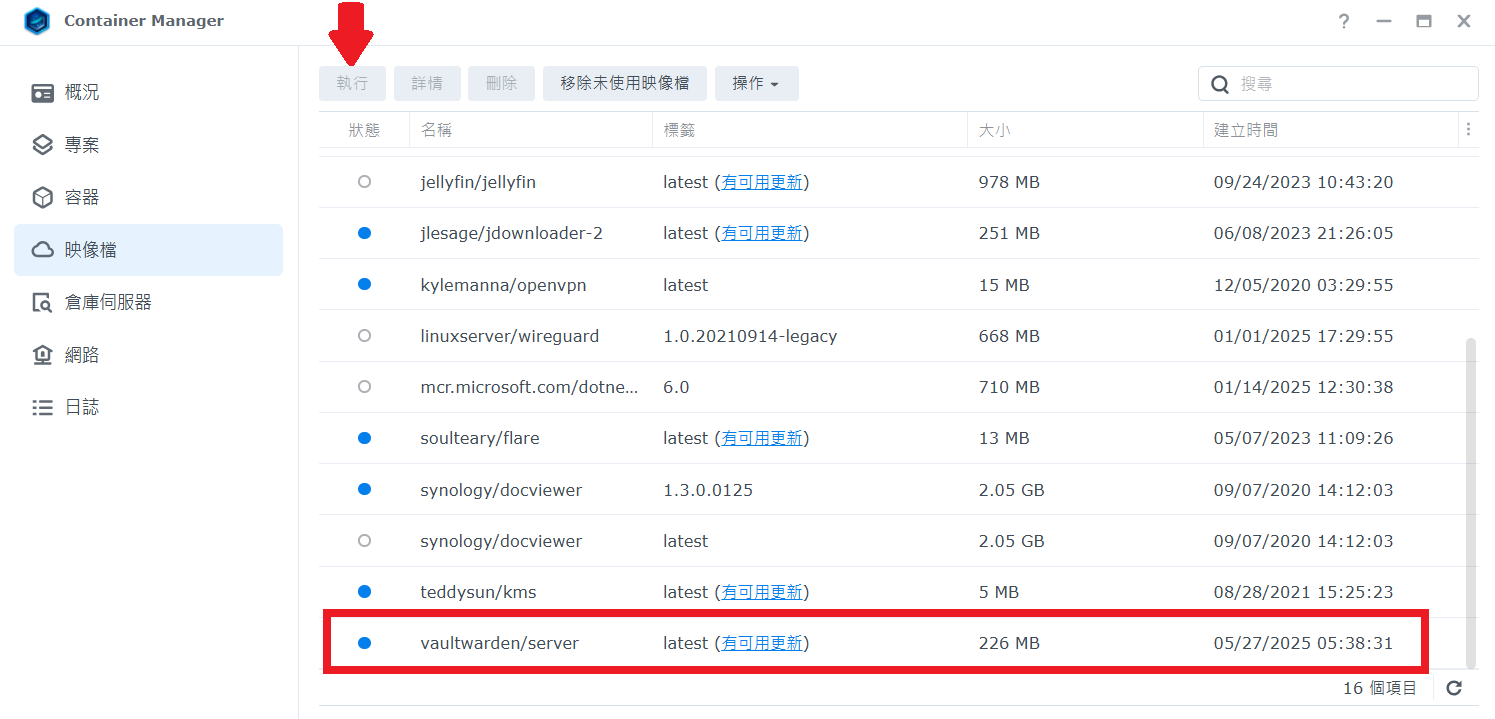1495x719 pixels.
Task: Click 移除未使用映像檔 button
Action: [625, 84]
